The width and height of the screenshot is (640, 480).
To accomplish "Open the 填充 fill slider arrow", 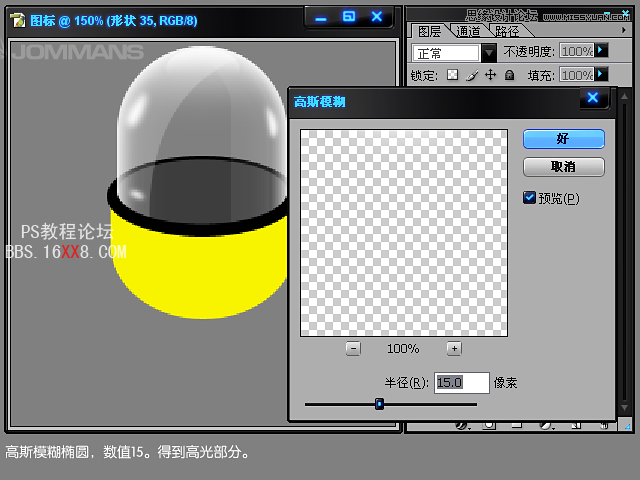I will coord(601,74).
